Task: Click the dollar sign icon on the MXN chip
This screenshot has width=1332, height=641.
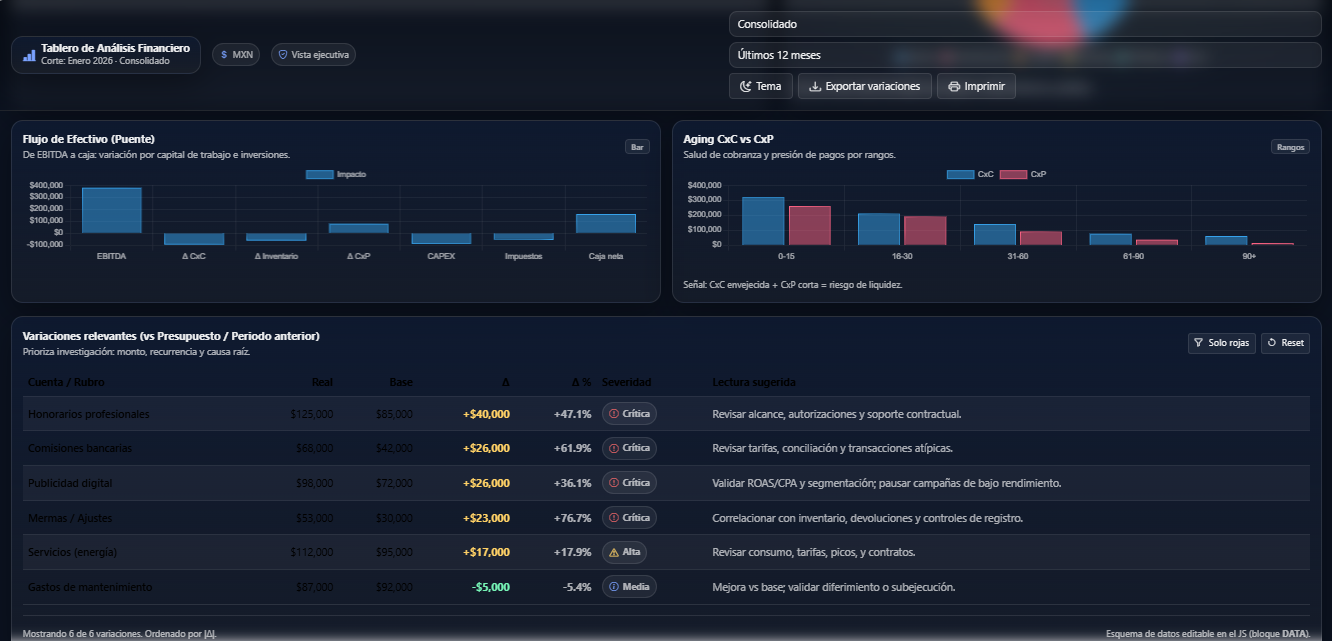Action: click(223, 55)
